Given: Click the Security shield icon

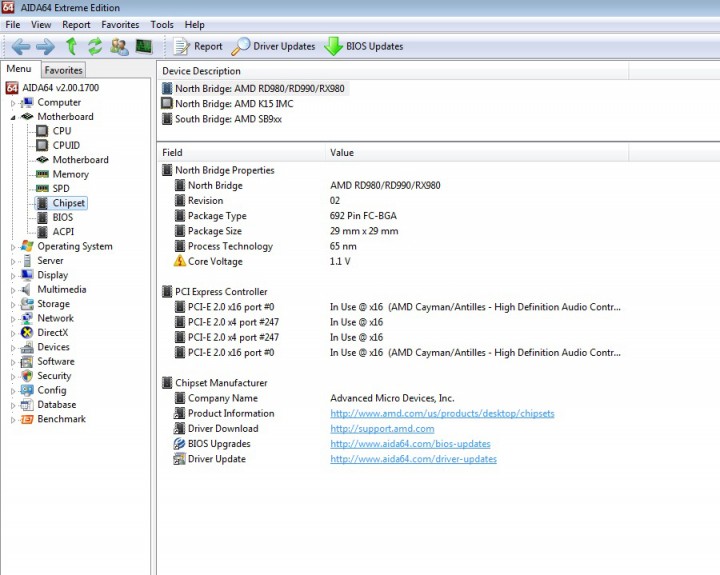Looking at the screenshot, I should coord(27,376).
